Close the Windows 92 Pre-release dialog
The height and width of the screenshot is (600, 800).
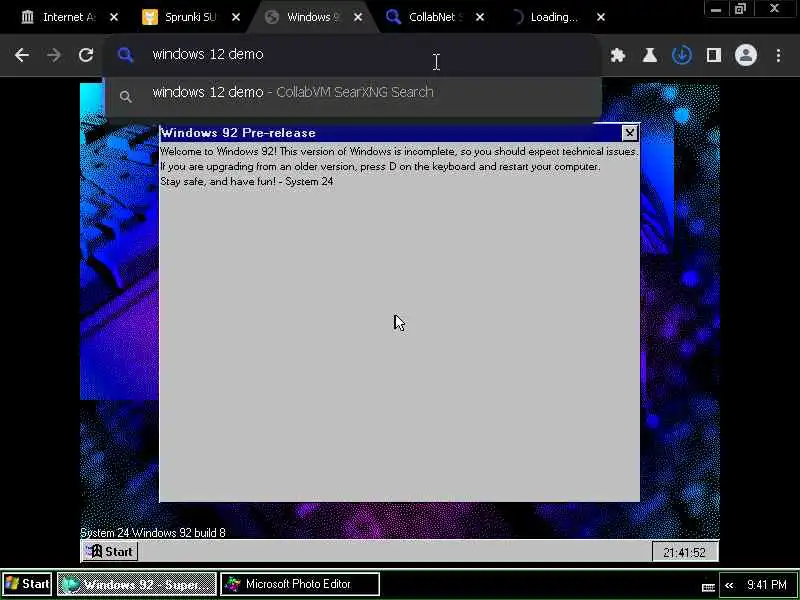tap(630, 133)
